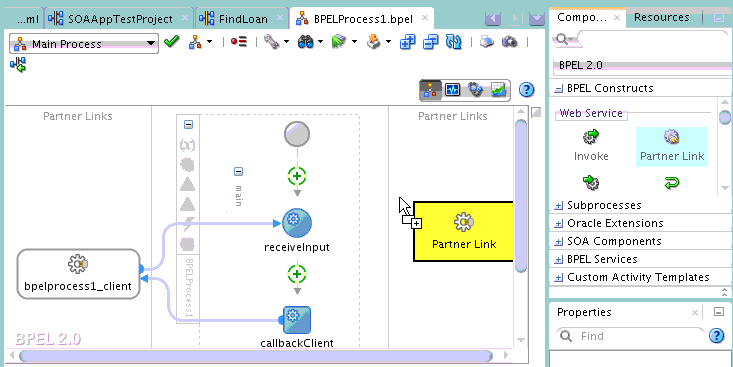Expand the SOA Components section
The height and width of the screenshot is (367, 733).
[x=559, y=242]
